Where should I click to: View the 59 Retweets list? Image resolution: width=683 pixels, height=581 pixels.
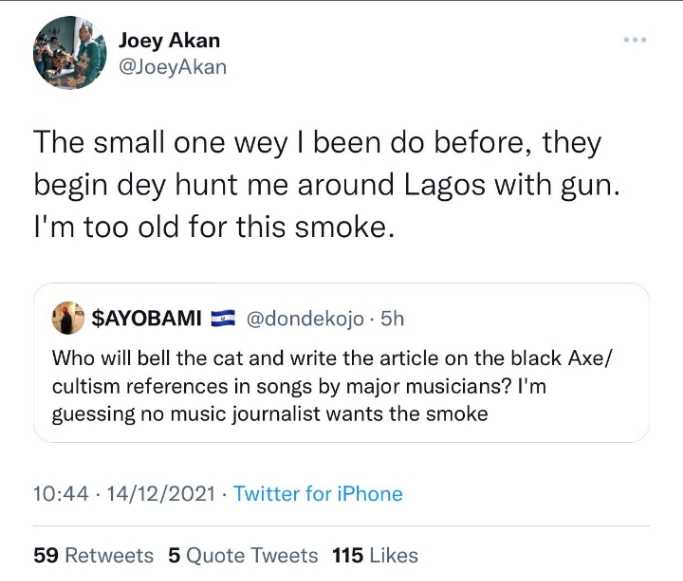(93, 555)
